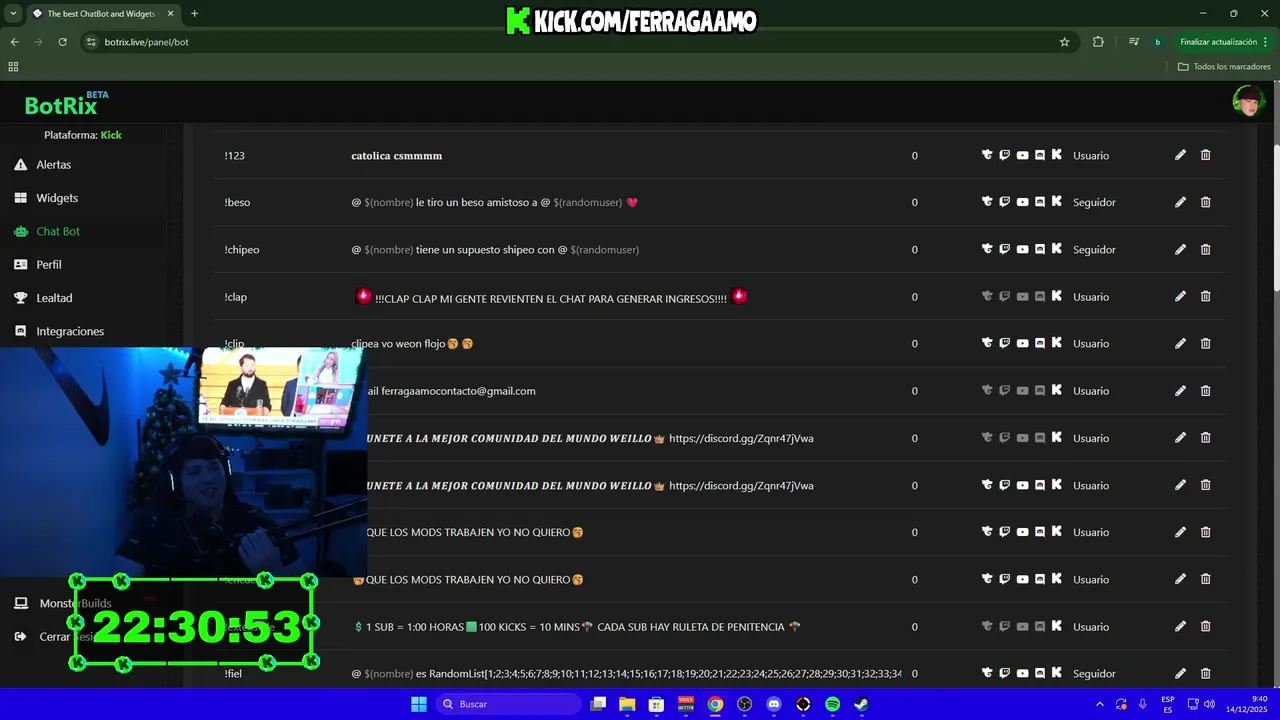Edit the 1 SUB = 1:00 HORAS command
This screenshot has width=1280, height=720.
coord(1180,626)
